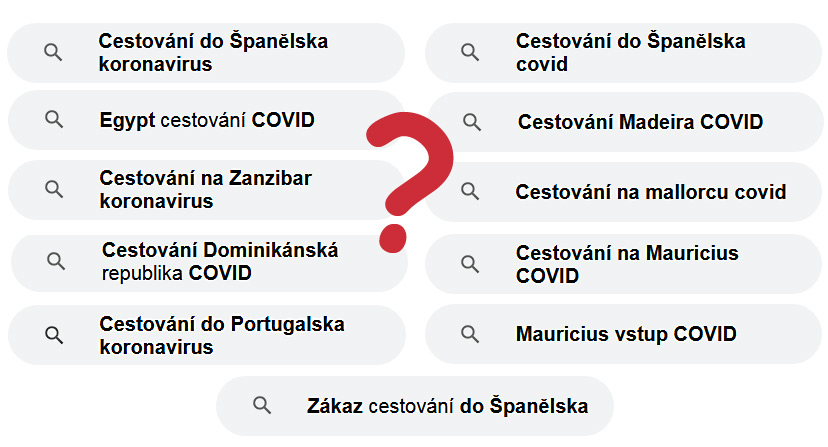The width and height of the screenshot is (828, 447).
Task: Click magnifier icon beside Mauricius vstup COVID
Action: point(470,333)
